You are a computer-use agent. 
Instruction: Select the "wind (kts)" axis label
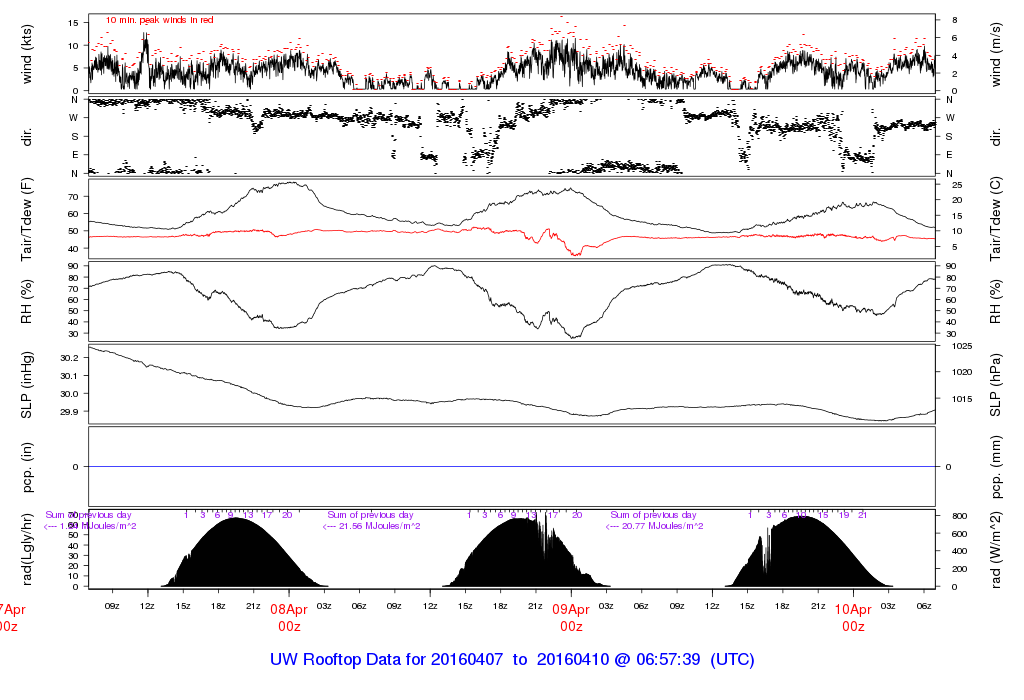click(x=27, y=53)
